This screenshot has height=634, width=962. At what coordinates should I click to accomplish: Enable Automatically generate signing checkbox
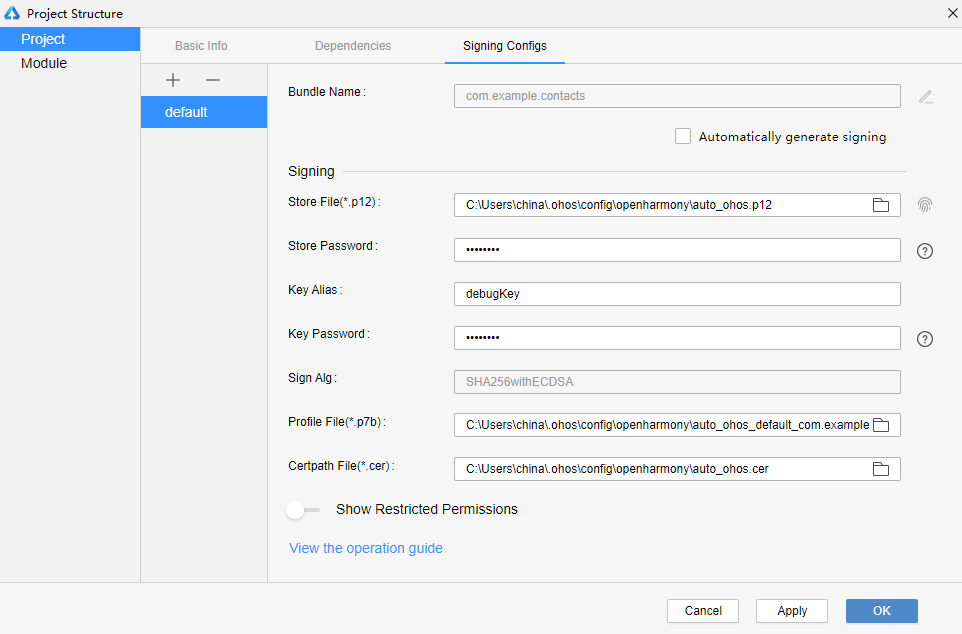pos(683,136)
